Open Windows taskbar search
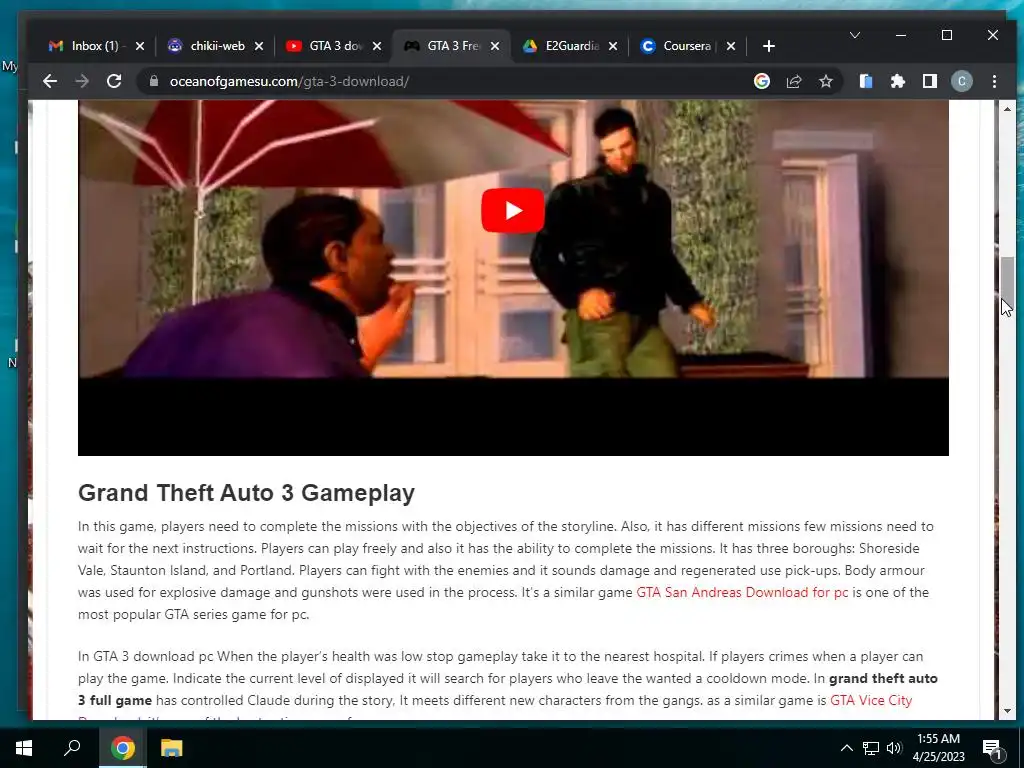 (72, 748)
